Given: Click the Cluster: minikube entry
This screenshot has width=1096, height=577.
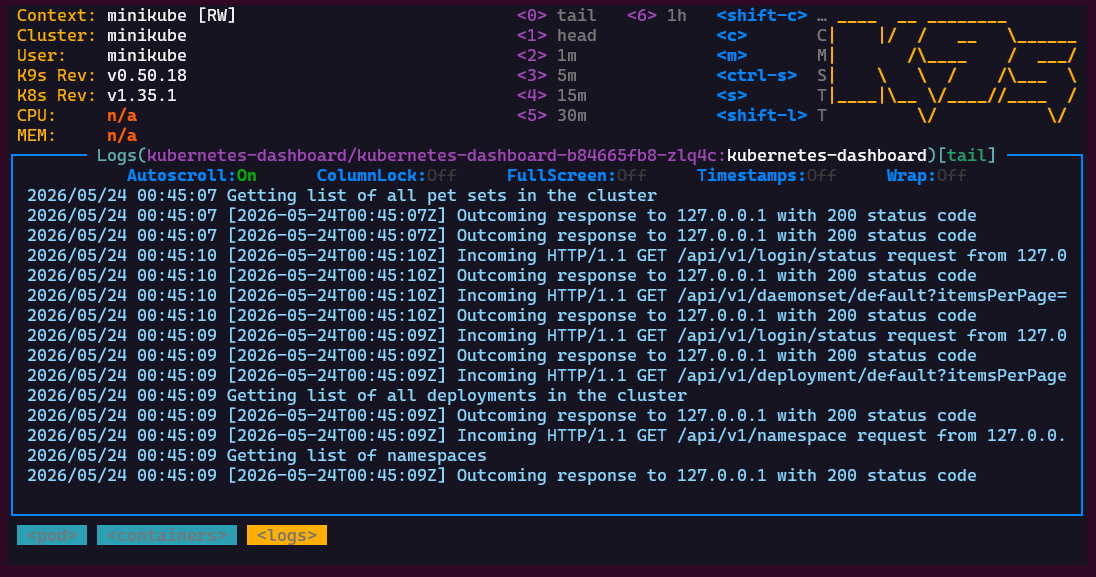Looking at the screenshot, I should (x=102, y=36).
